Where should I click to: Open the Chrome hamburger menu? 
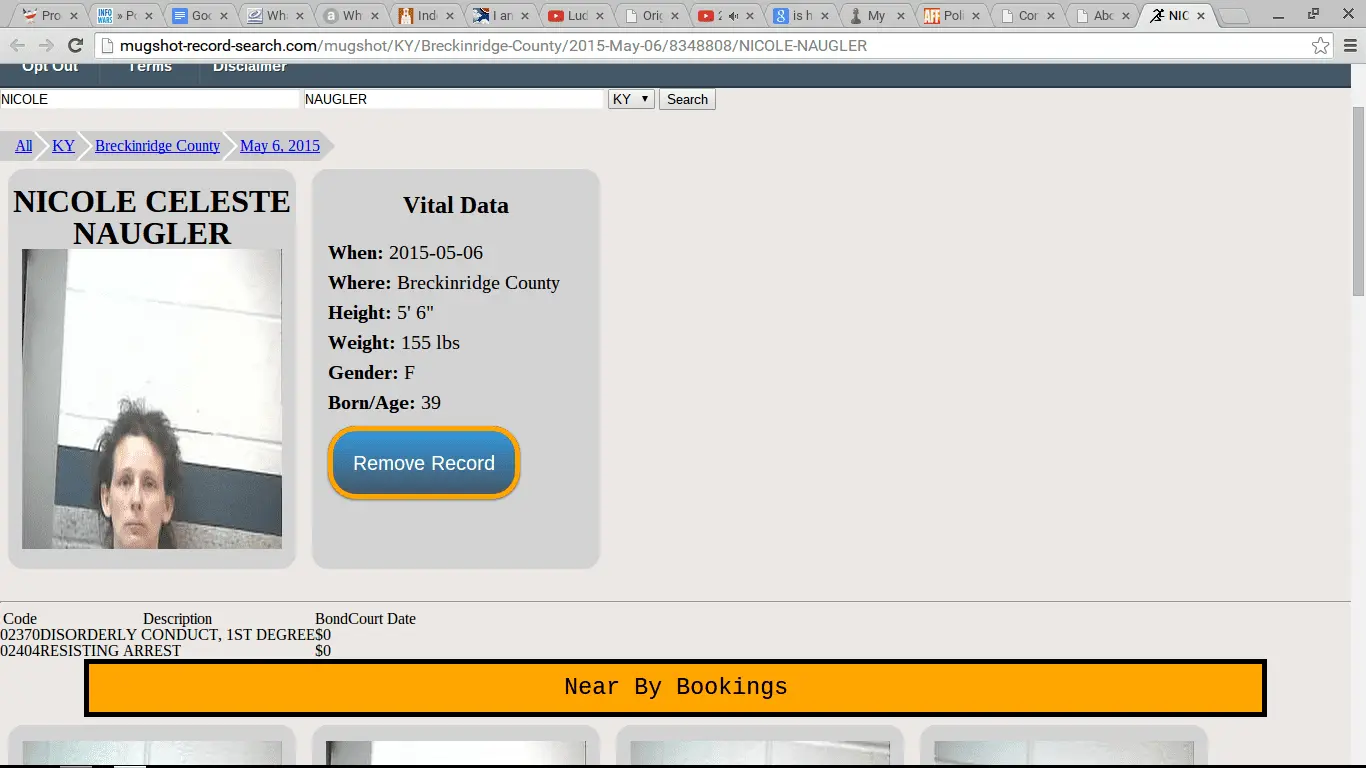pos(1349,46)
